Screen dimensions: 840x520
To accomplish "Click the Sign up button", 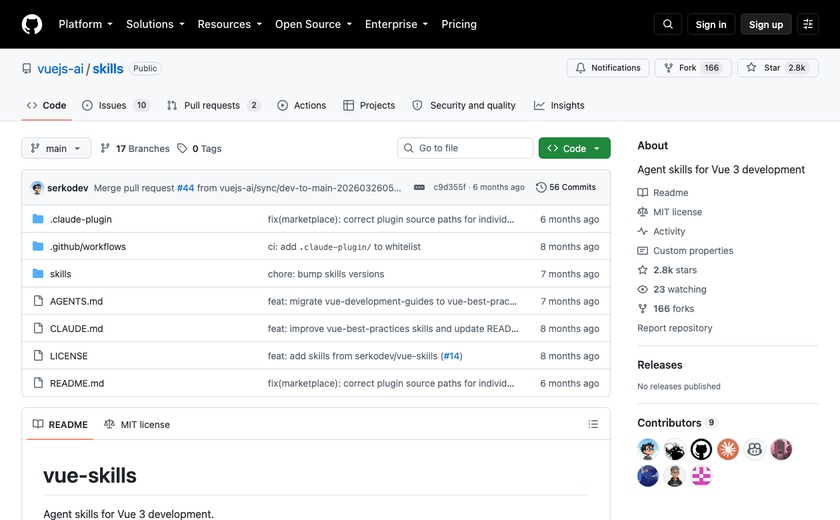I will (x=766, y=24).
